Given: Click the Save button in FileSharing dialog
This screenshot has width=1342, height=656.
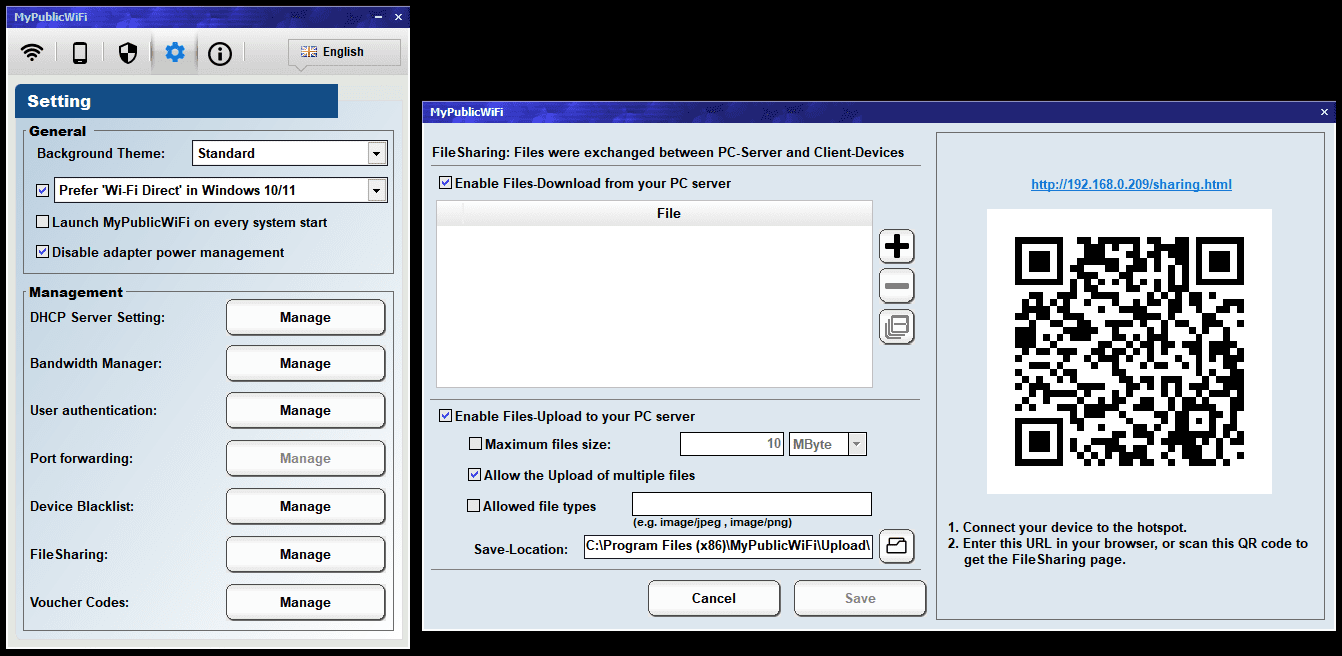Looking at the screenshot, I should pos(860,598).
